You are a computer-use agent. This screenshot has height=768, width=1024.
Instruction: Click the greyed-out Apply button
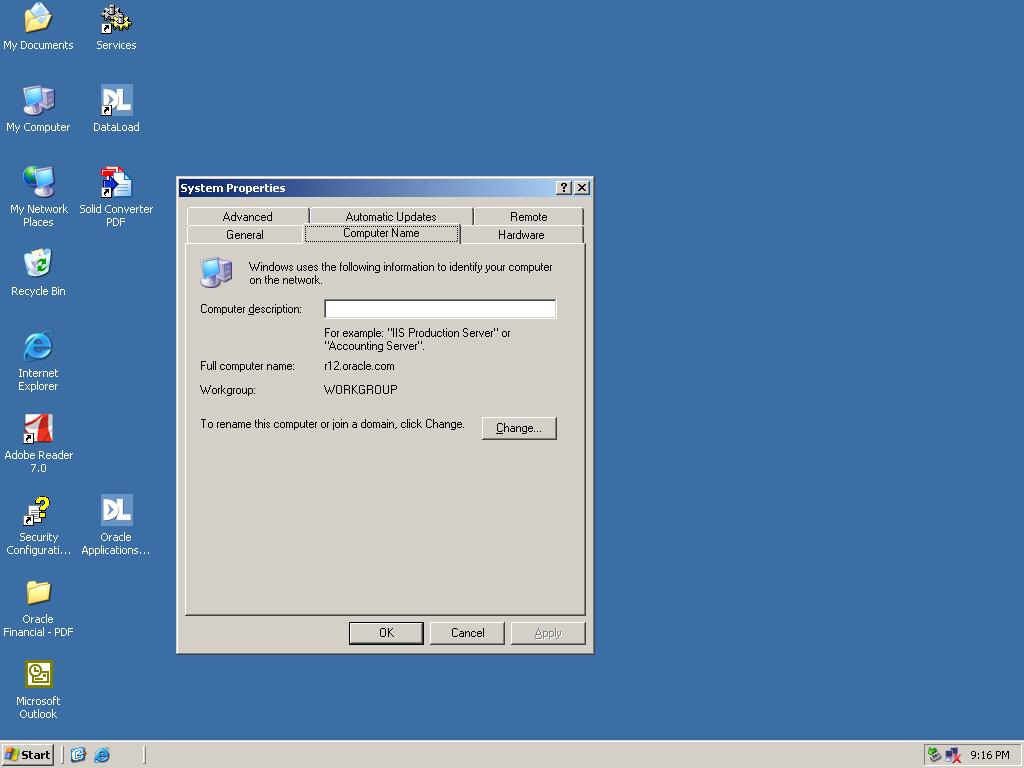[548, 633]
